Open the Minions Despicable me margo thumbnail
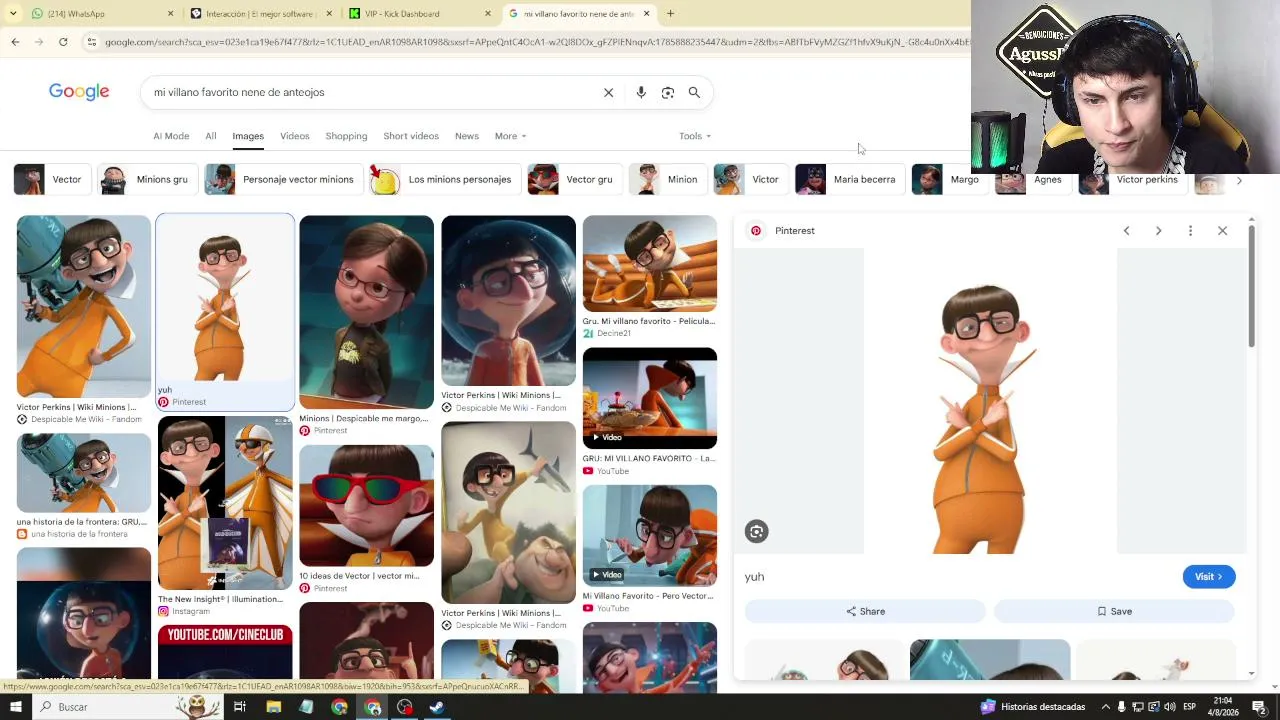1280x720 pixels. click(367, 313)
